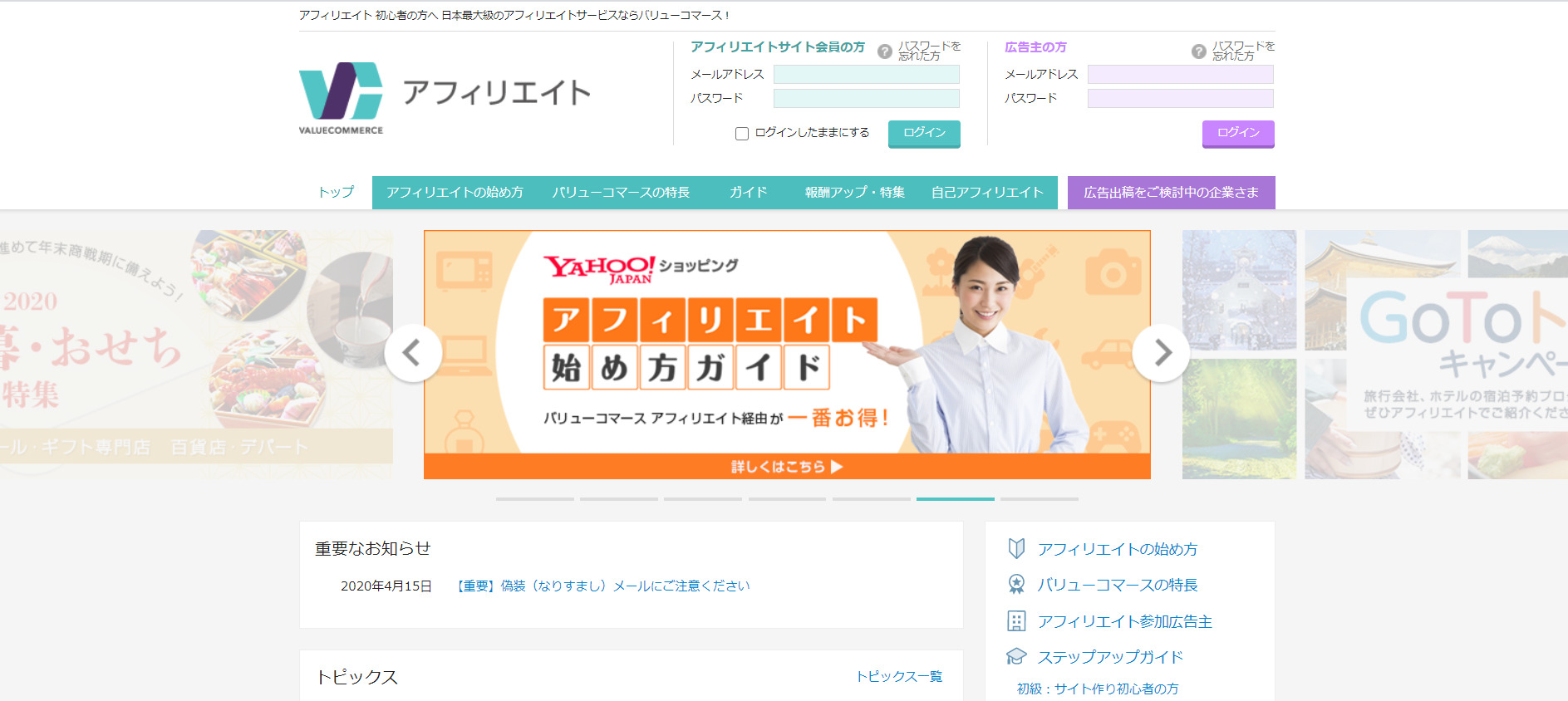Viewport: 1568px width, 701px height.
Task: Open the トップ navigation tab
Action: tap(336, 192)
